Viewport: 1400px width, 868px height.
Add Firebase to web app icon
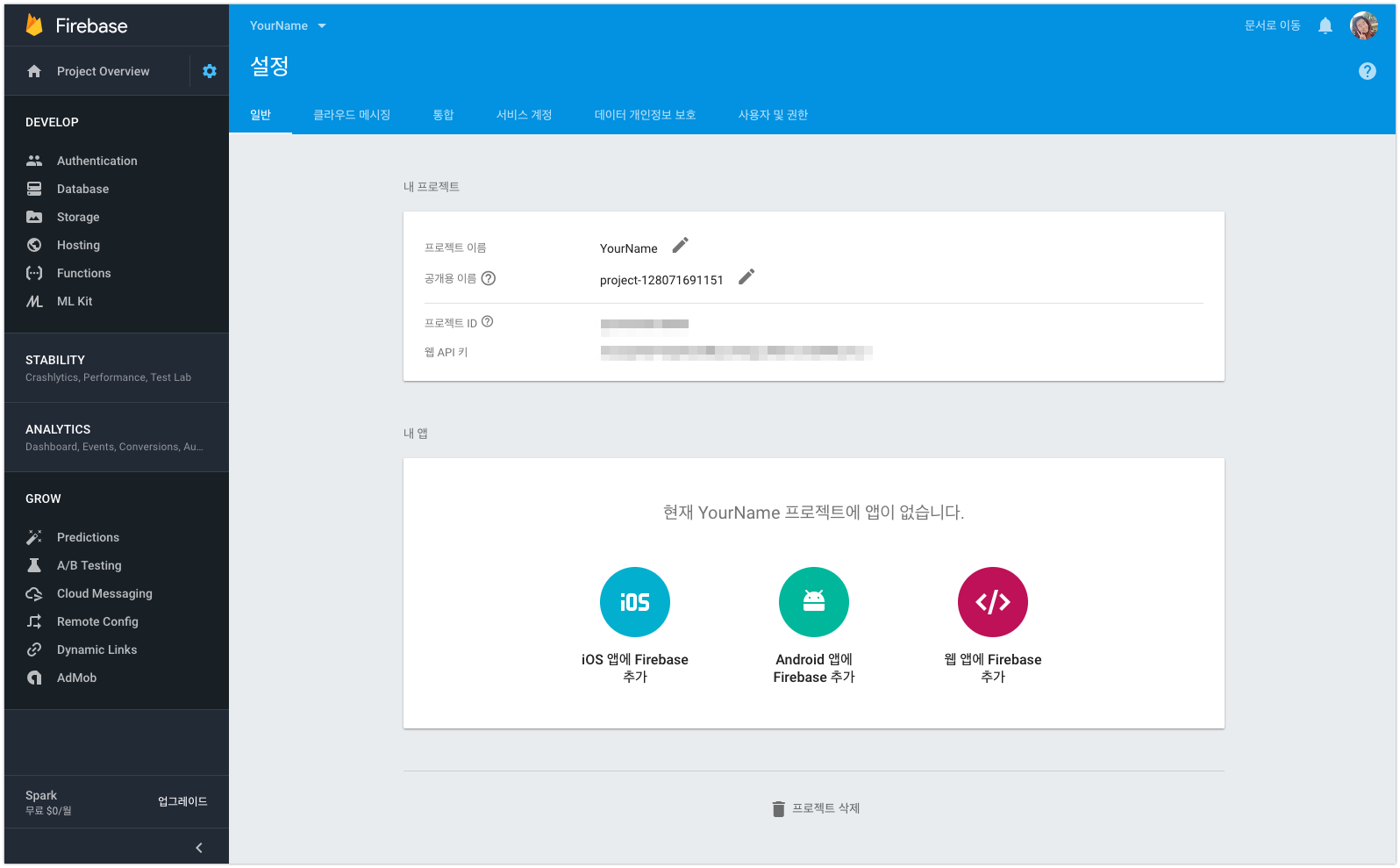click(993, 602)
